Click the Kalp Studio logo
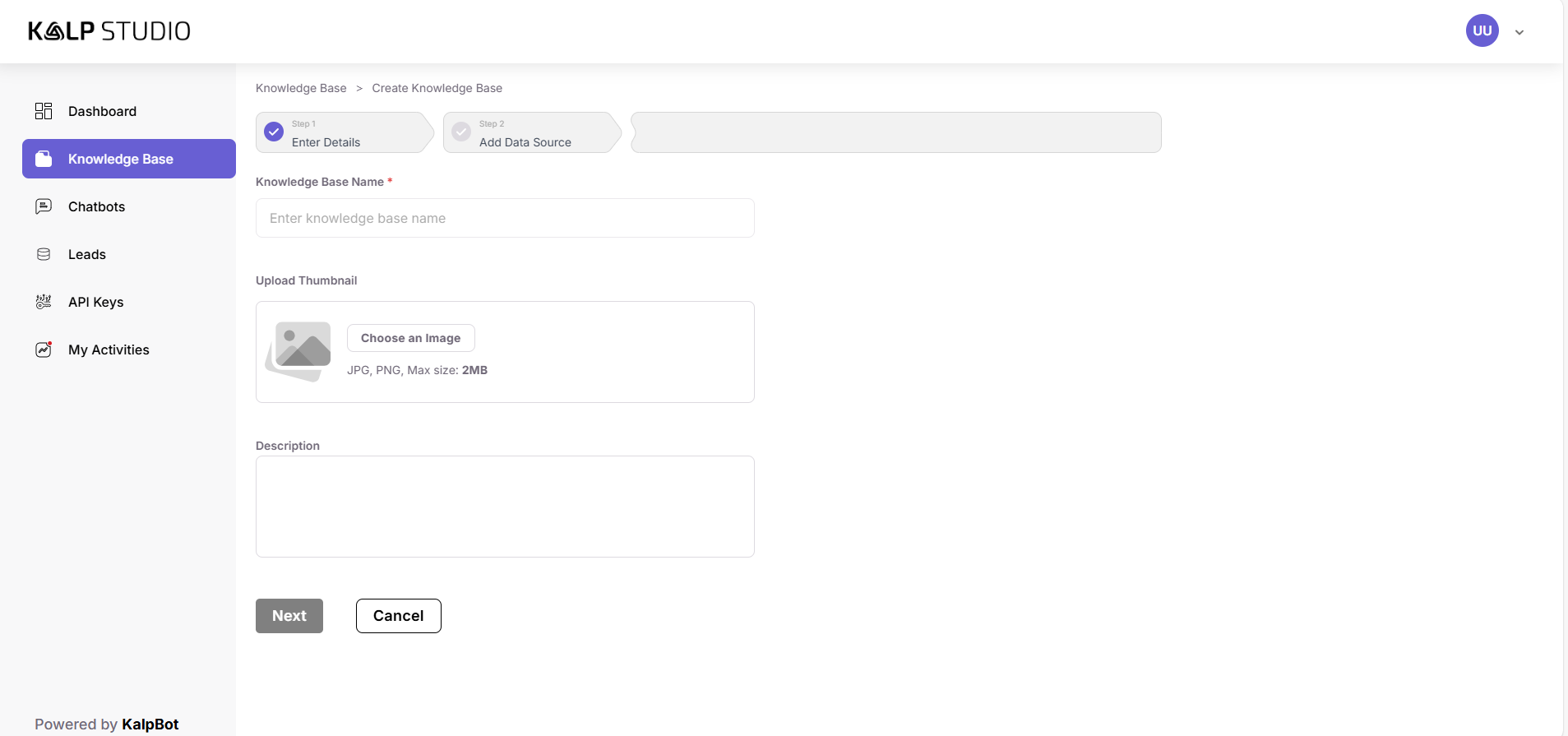Viewport: 1568px width, 736px height. click(109, 31)
